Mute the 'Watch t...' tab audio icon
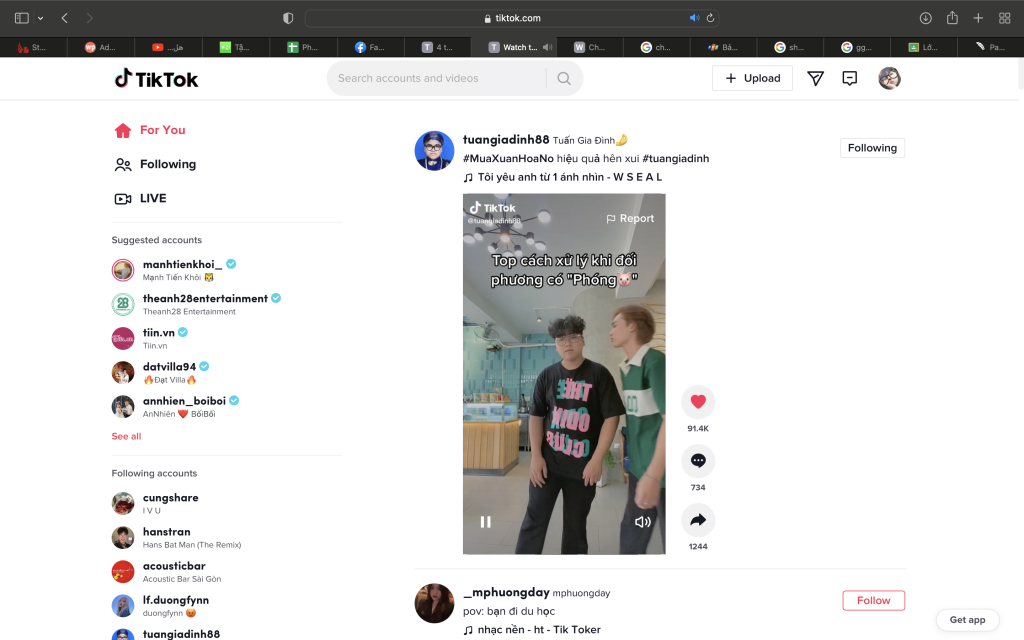The width and height of the screenshot is (1024, 640). pyautogui.click(x=547, y=47)
